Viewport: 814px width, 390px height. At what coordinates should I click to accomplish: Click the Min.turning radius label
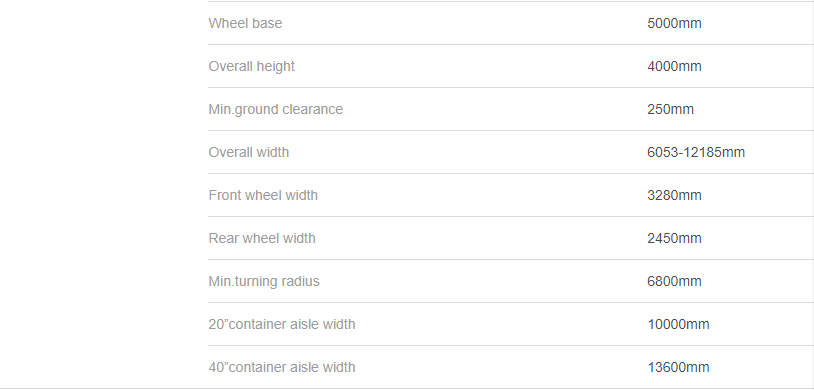pos(264,281)
